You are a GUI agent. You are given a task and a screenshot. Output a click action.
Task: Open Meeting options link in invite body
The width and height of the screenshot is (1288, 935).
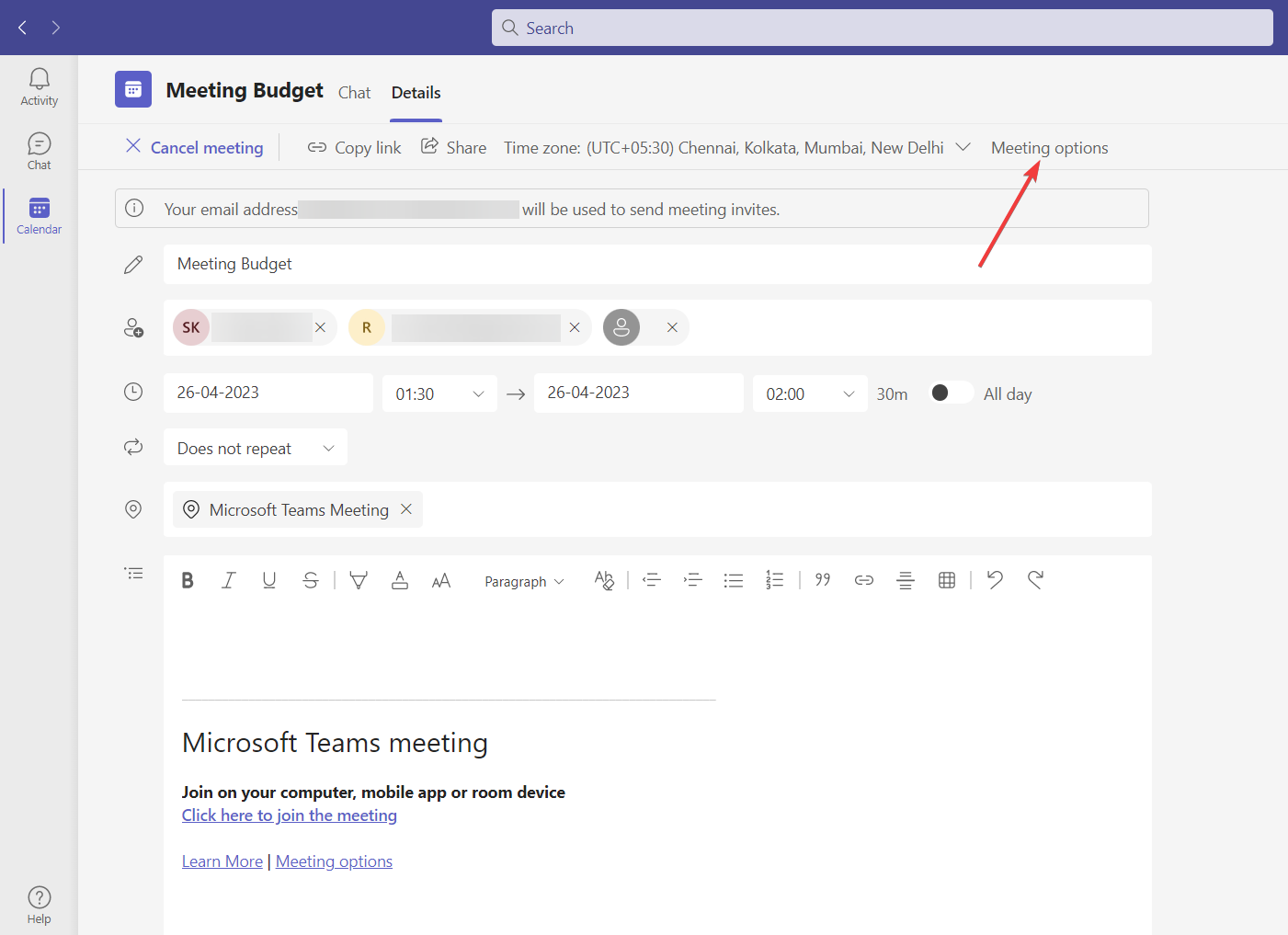[x=334, y=861]
